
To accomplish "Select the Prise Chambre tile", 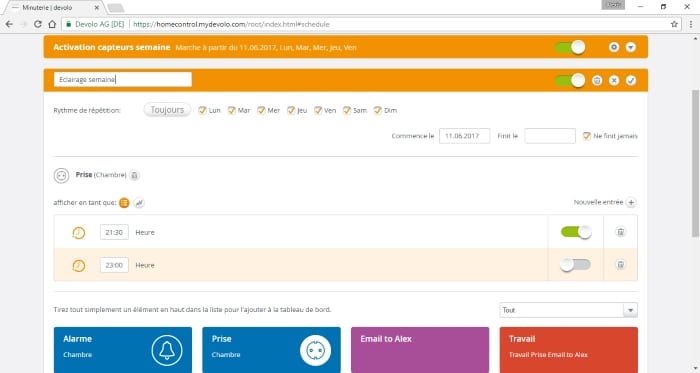I will (x=271, y=350).
